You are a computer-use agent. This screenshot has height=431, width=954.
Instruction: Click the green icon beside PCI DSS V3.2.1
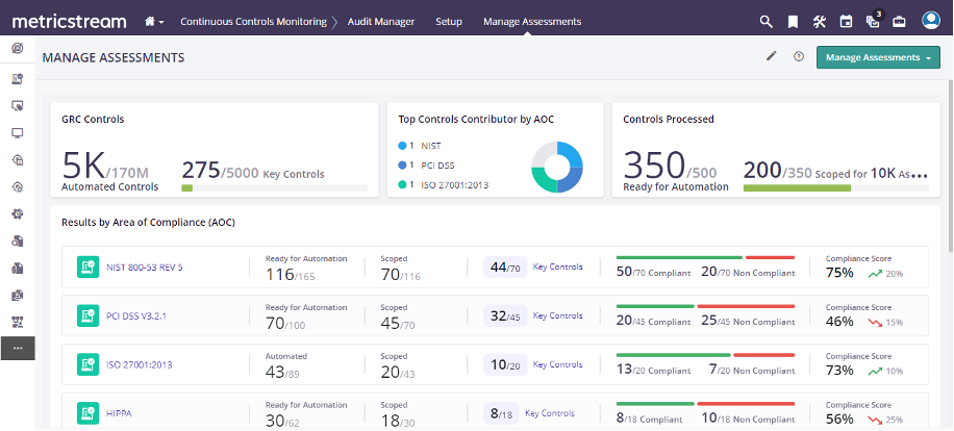[88, 316]
